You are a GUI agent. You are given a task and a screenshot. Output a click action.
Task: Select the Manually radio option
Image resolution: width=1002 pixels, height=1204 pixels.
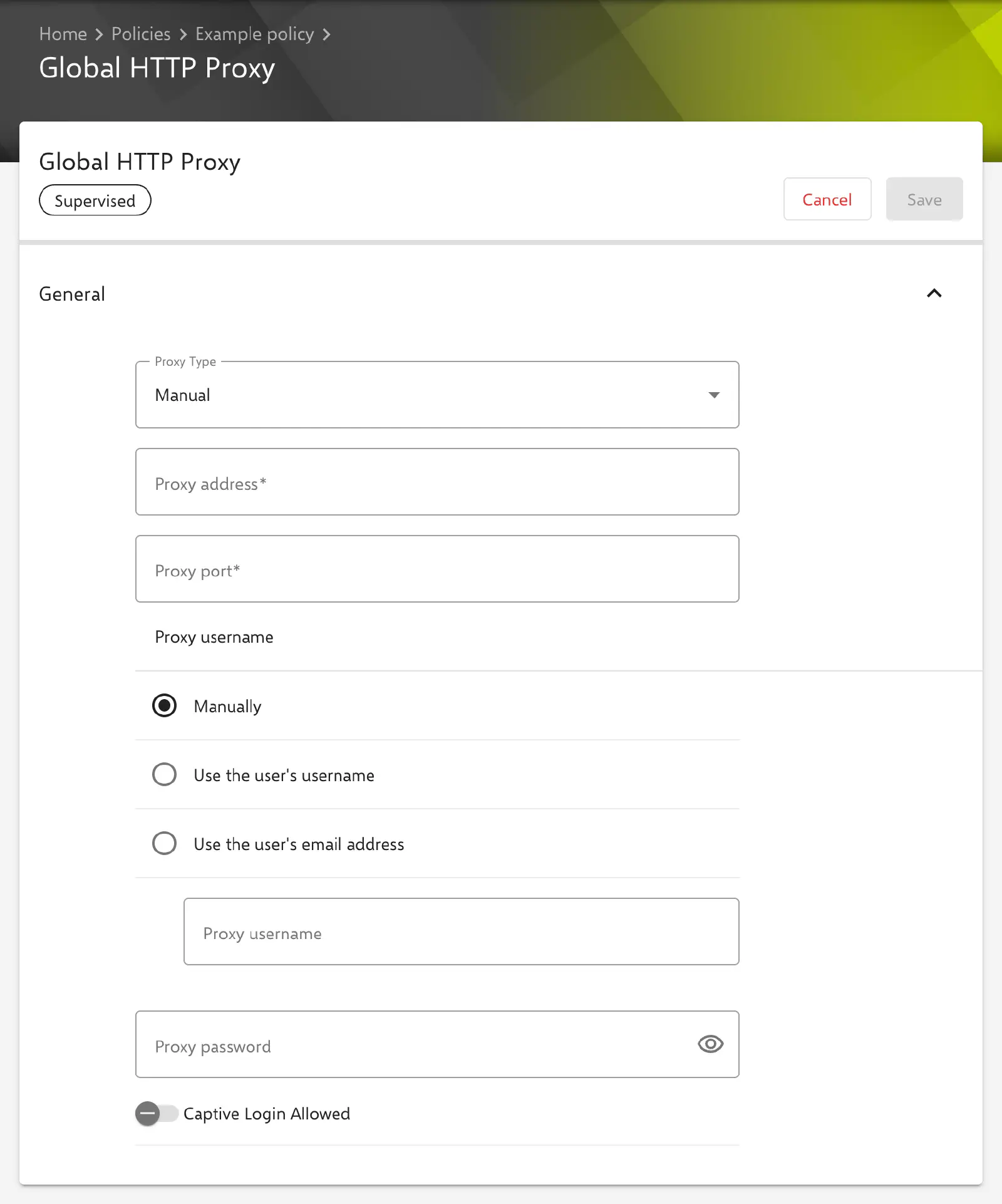(164, 705)
